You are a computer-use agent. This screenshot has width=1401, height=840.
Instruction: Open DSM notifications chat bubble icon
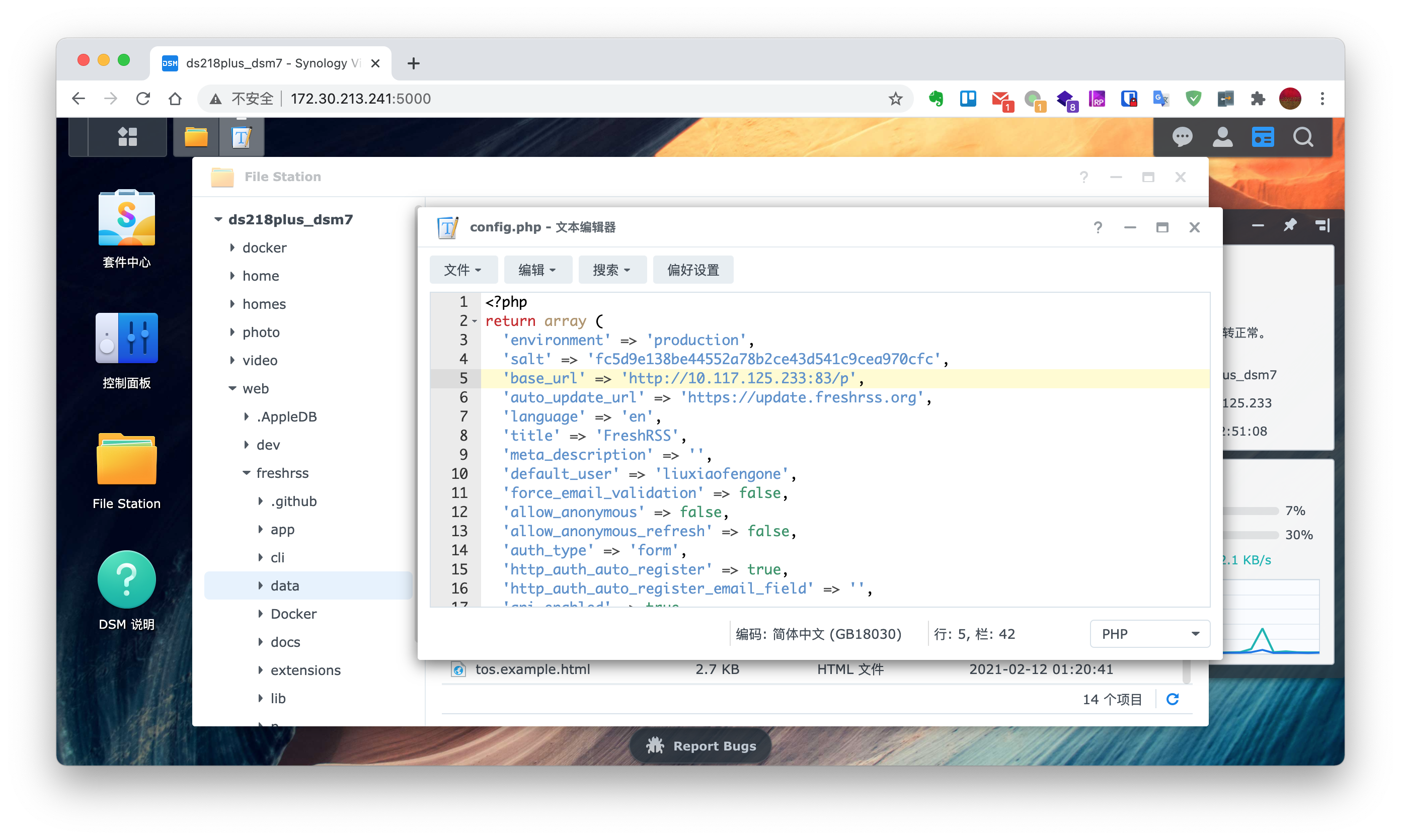pos(1182,136)
